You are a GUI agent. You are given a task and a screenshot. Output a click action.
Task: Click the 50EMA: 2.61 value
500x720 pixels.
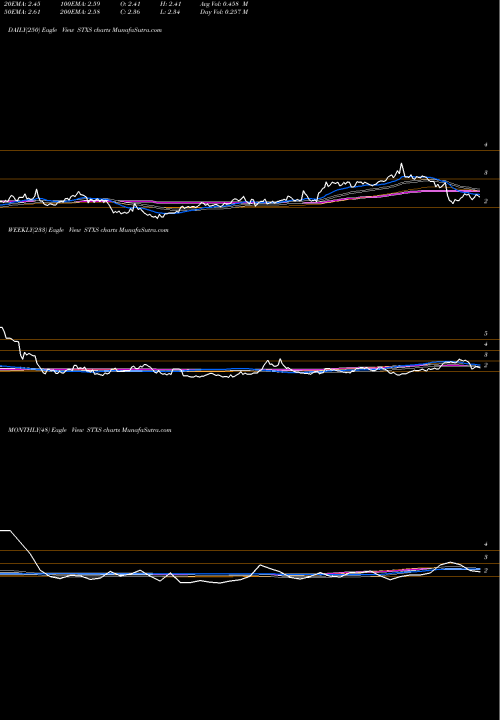click(x=22, y=12)
